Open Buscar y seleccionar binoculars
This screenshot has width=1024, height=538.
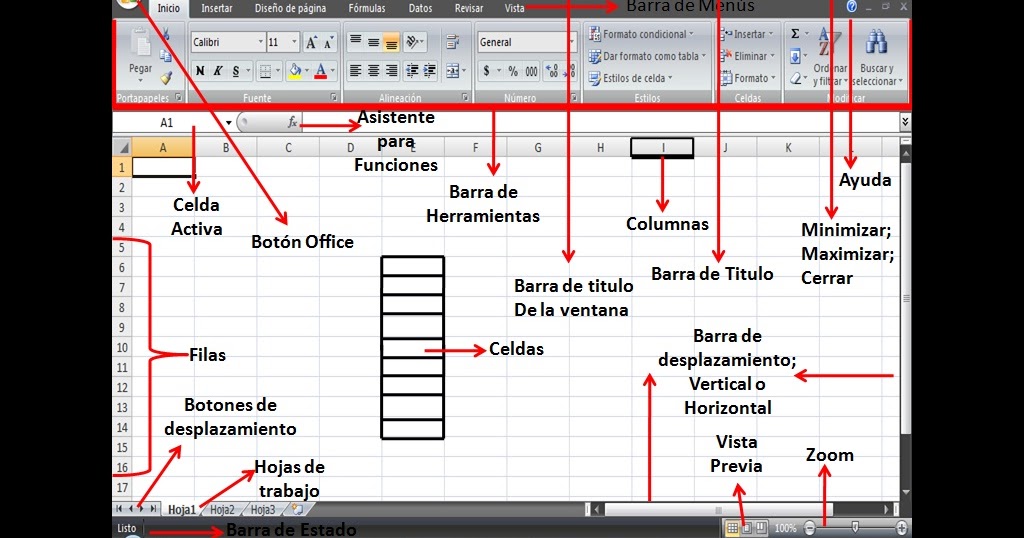(877, 57)
